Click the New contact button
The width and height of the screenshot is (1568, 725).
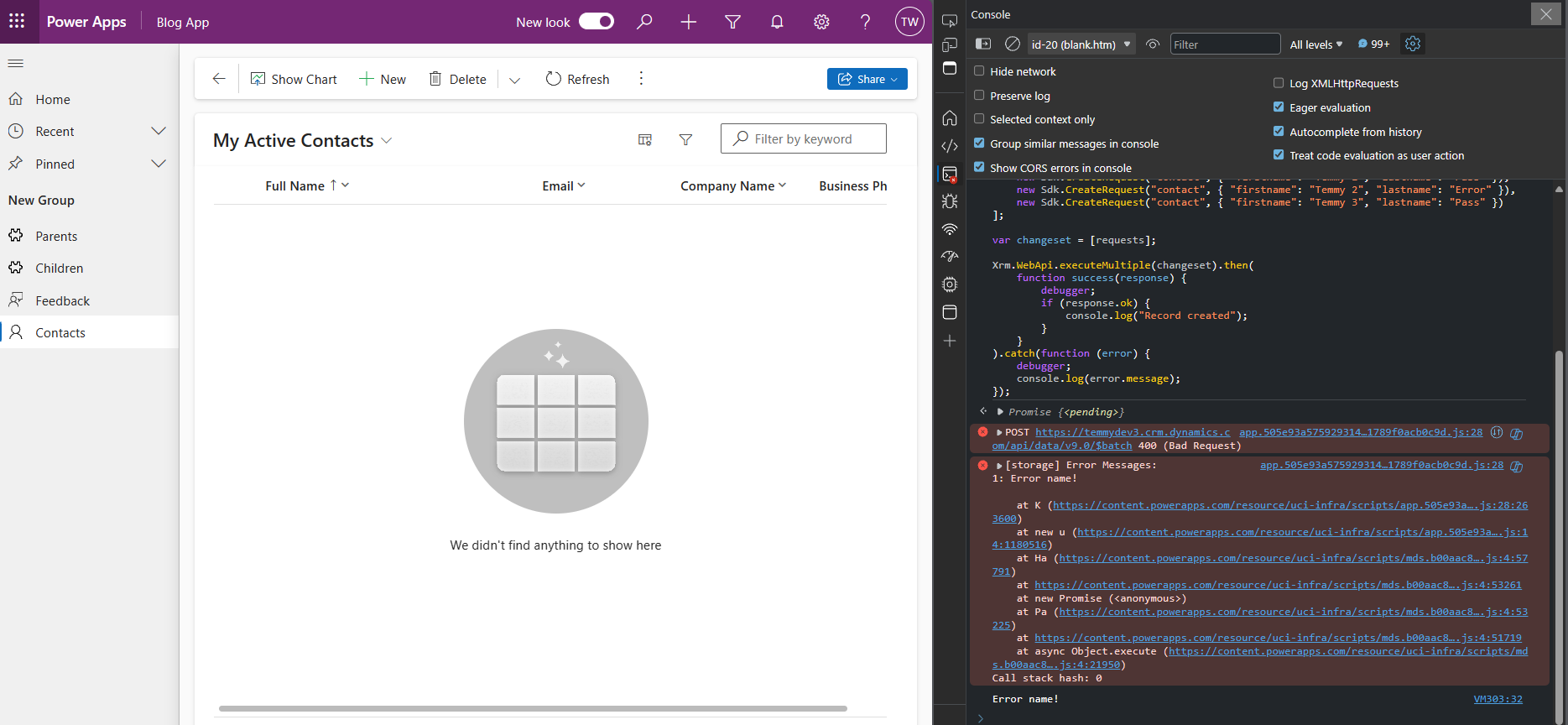(383, 79)
